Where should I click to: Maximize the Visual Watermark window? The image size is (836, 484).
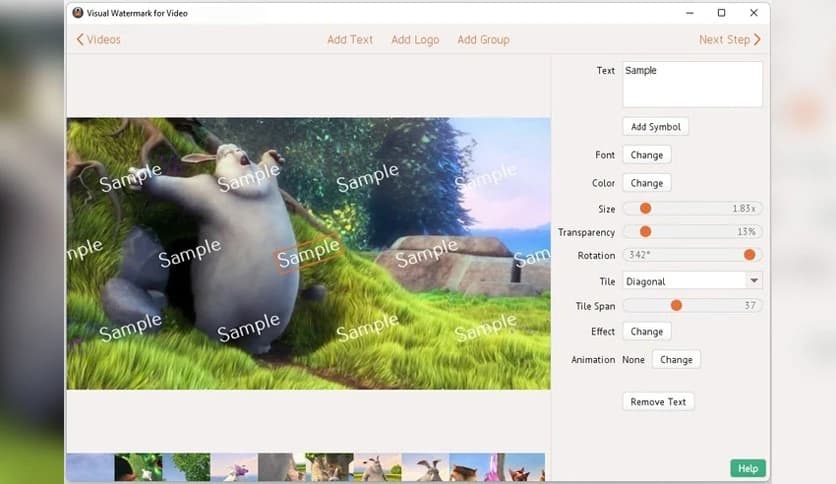721,13
